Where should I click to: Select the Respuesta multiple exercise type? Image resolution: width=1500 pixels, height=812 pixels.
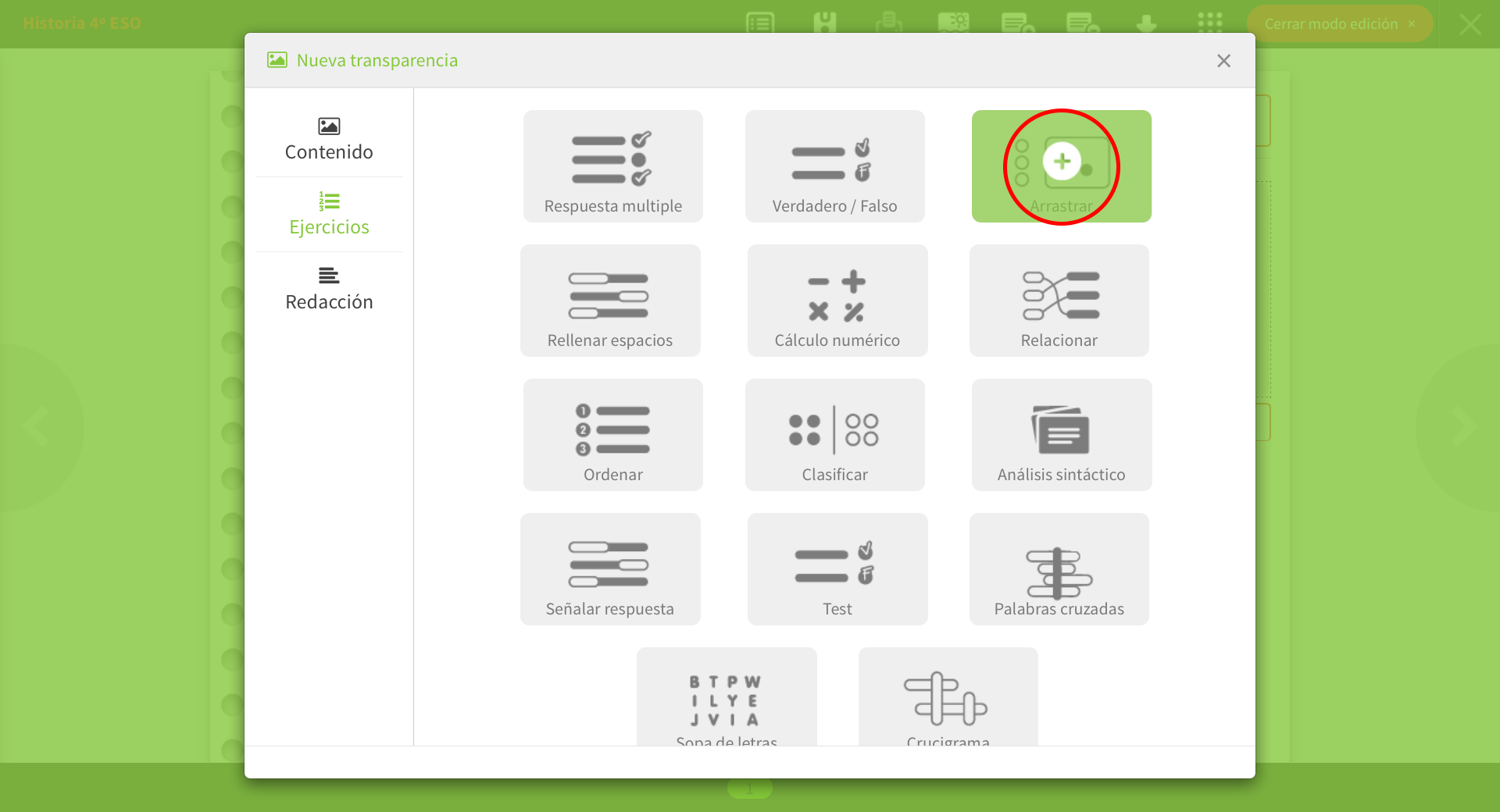(x=612, y=166)
